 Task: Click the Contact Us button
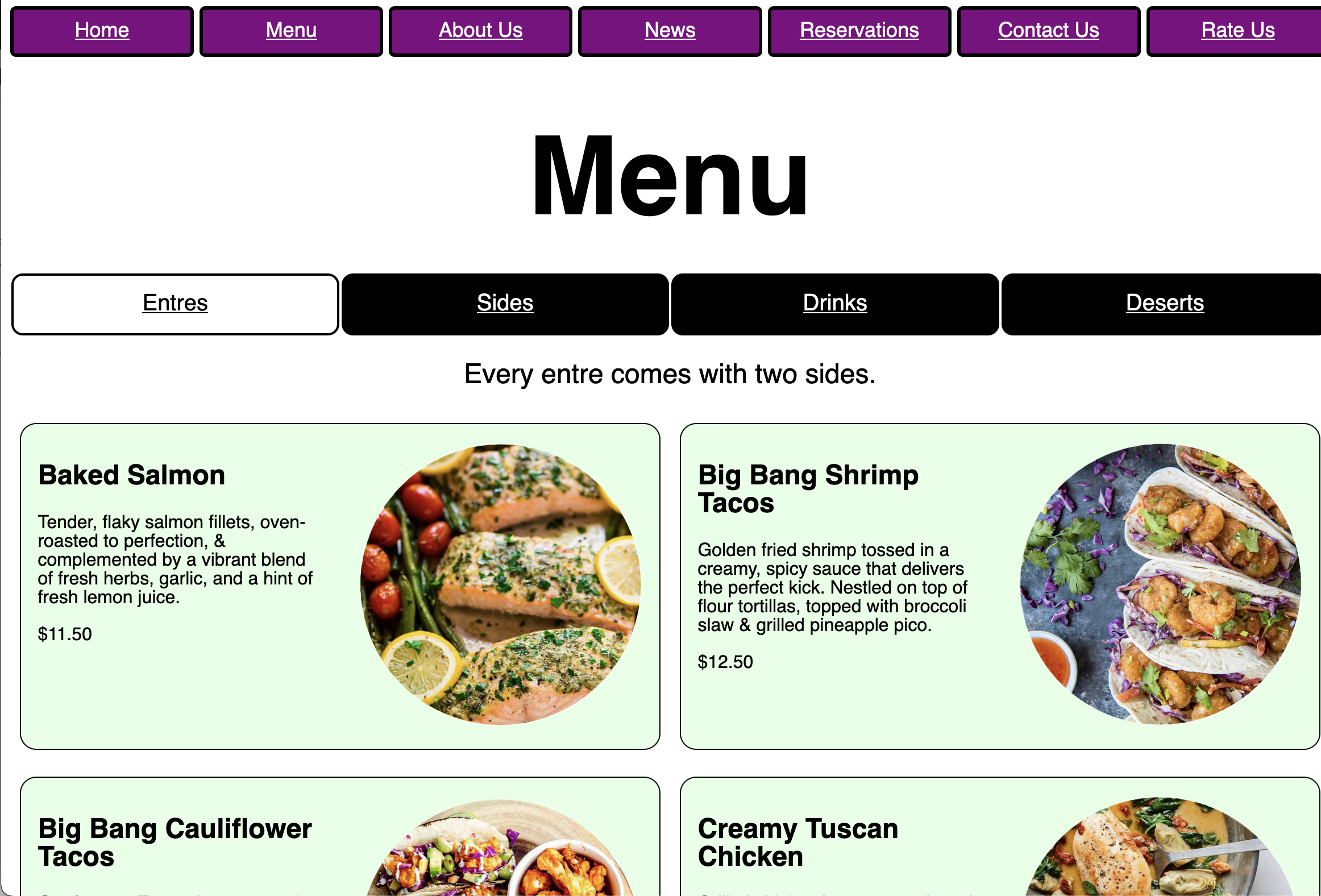[1048, 29]
